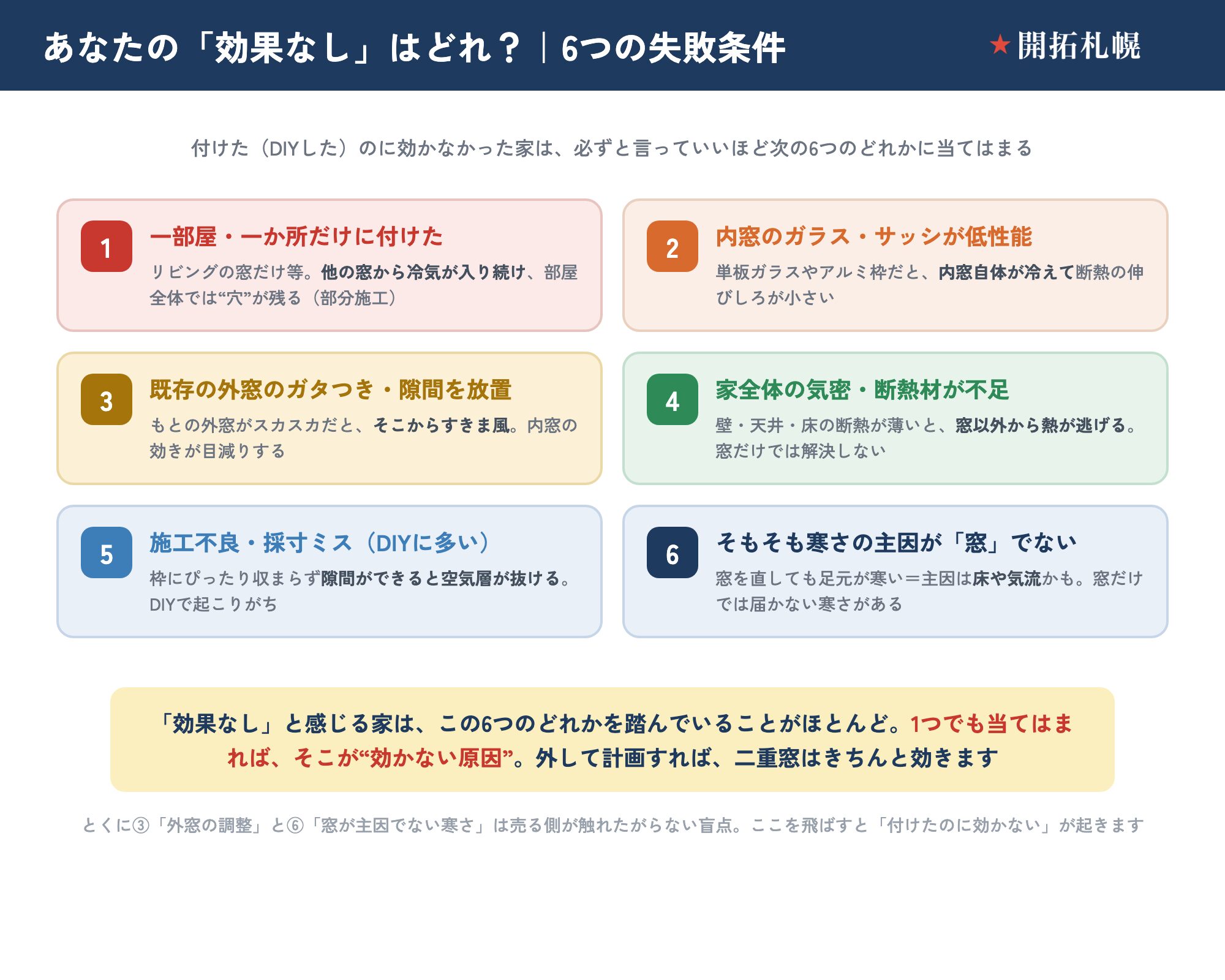
Task: Click bold text 内窓自体が冷えて
Action: 1007,272
